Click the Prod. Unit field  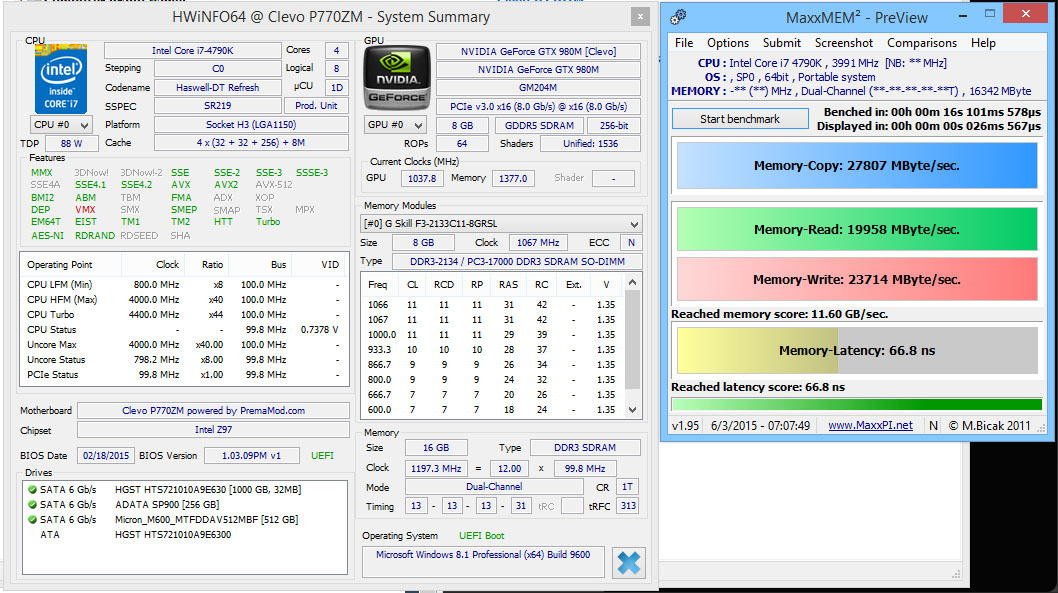click(x=316, y=106)
